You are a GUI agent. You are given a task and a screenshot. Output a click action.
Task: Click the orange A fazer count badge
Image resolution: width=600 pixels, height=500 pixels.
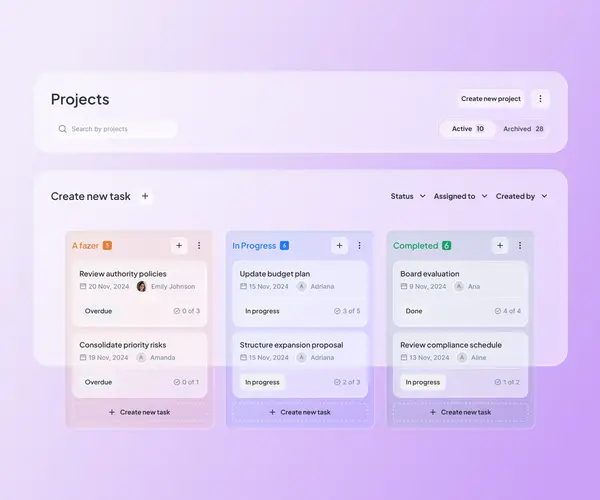108,245
